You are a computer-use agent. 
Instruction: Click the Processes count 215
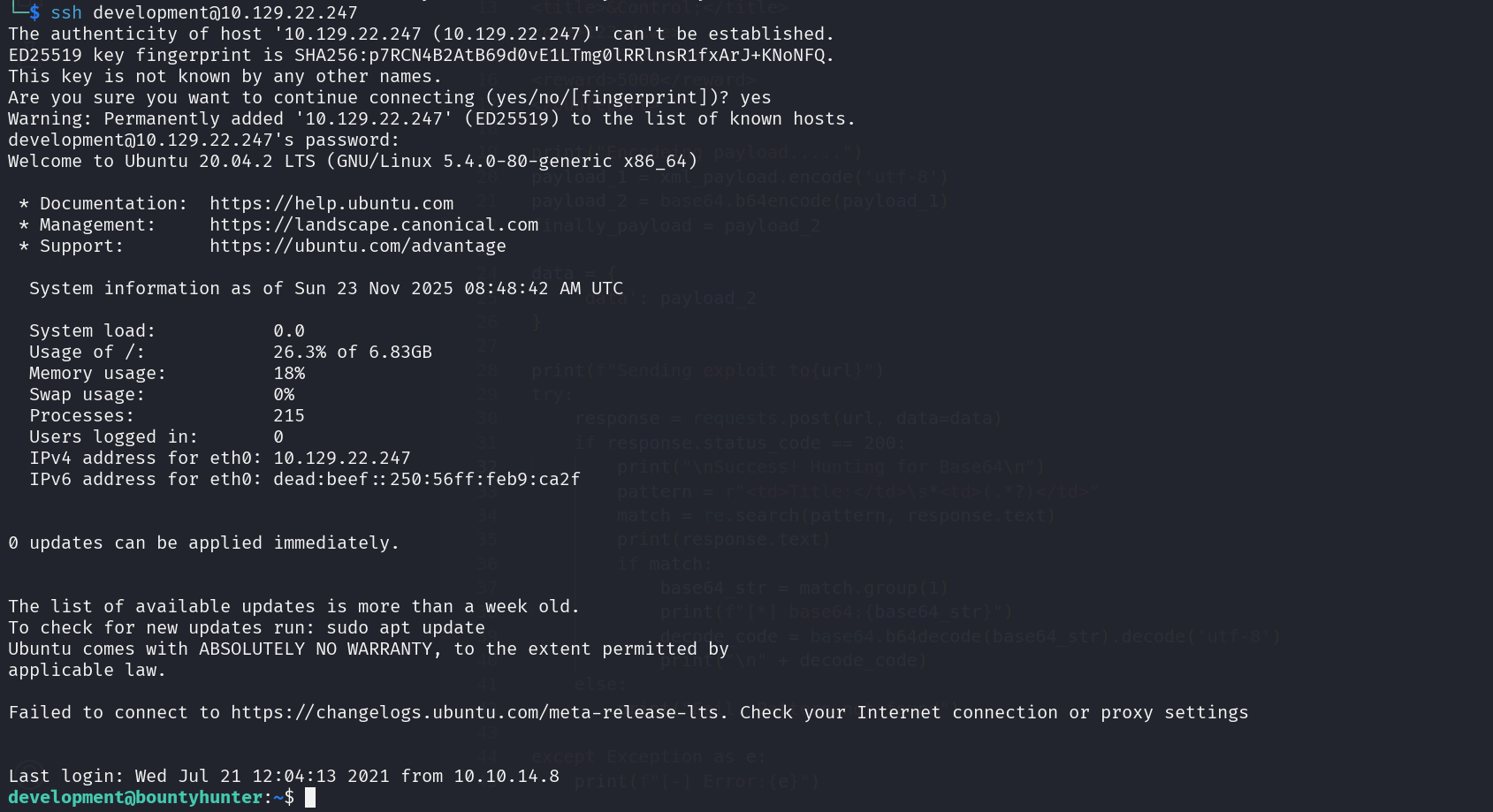(x=289, y=416)
